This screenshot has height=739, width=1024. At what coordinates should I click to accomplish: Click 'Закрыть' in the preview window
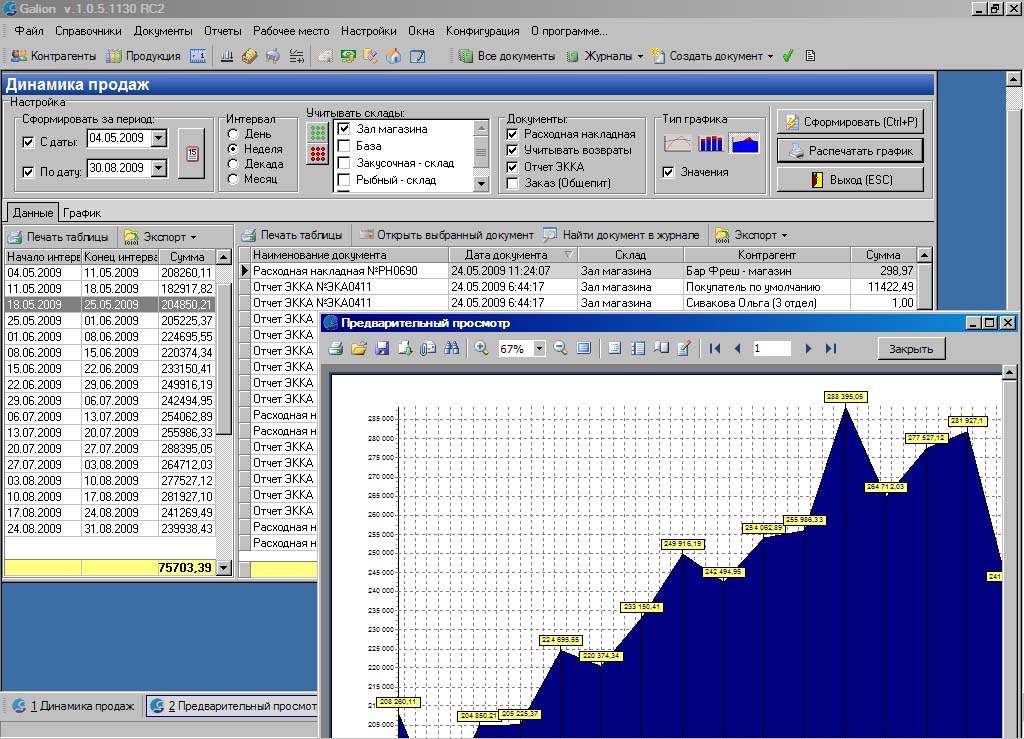(x=911, y=349)
